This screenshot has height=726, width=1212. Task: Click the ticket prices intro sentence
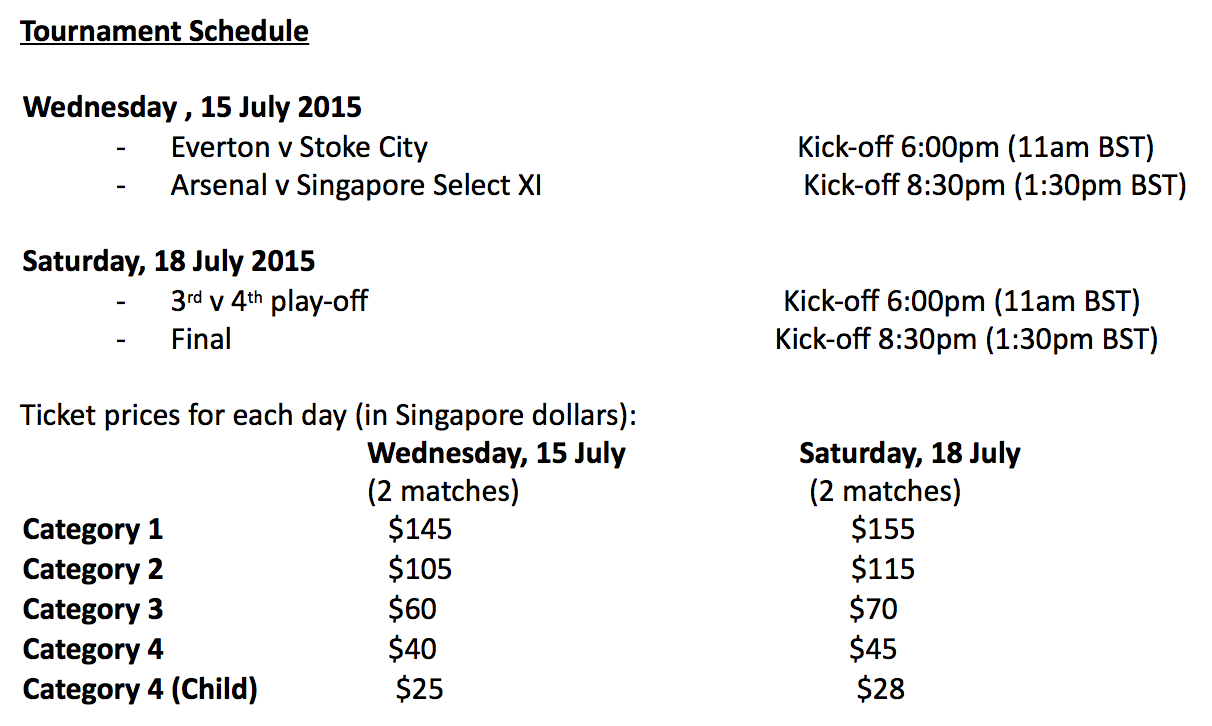click(328, 414)
